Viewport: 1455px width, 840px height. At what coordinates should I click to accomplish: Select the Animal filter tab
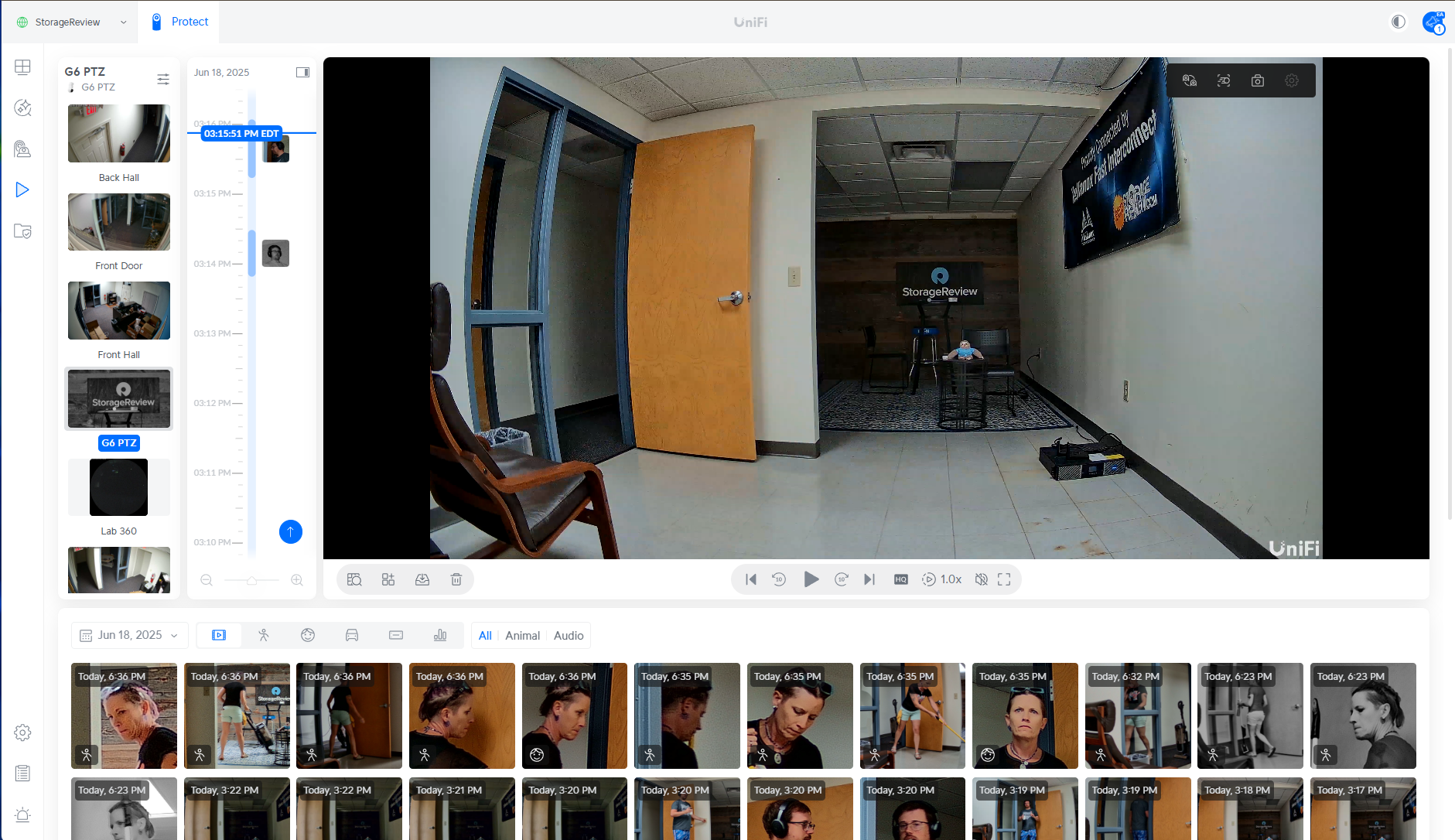522,635
